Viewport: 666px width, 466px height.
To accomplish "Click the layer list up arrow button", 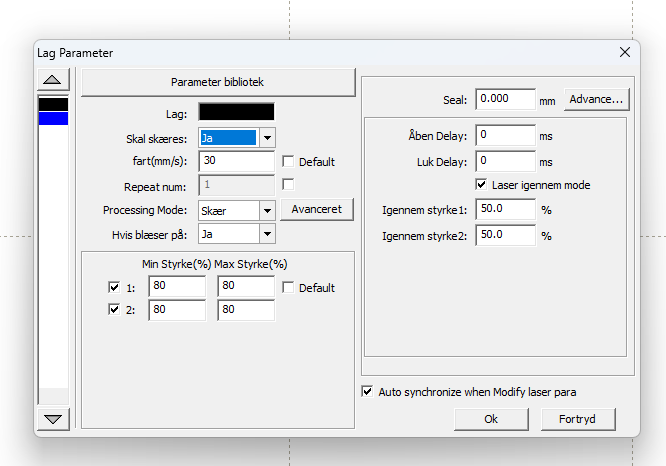I will tap(53, 79).
